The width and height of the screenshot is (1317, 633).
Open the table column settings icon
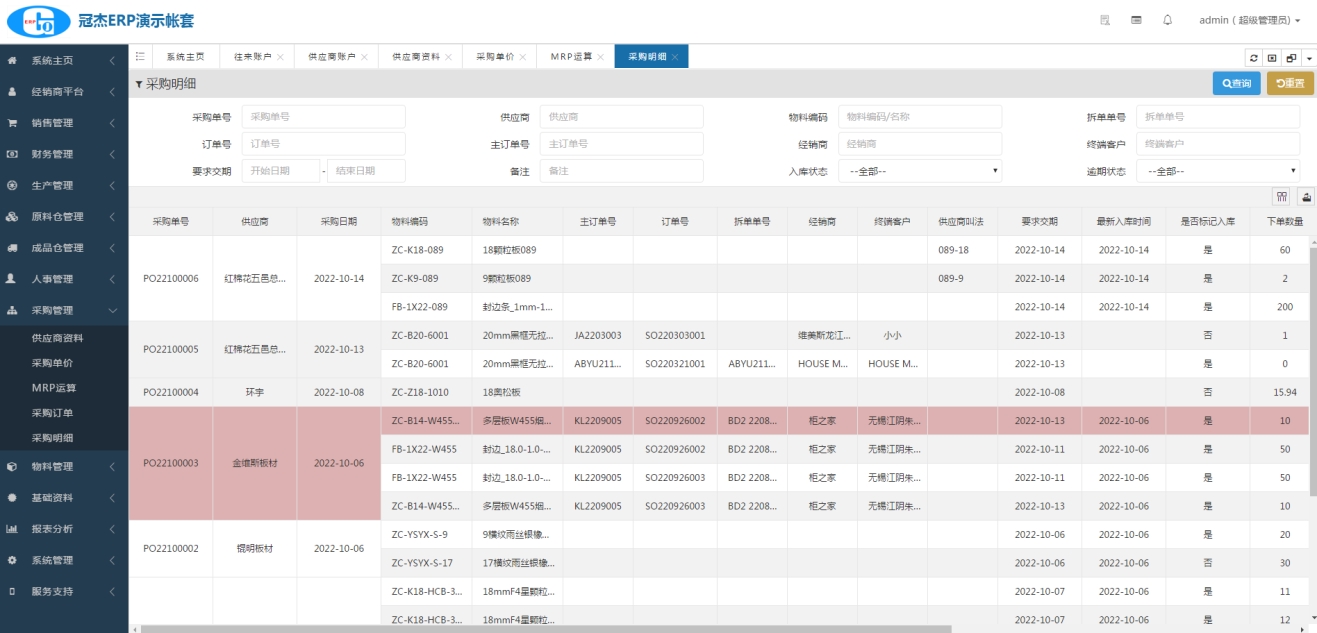coord(1281,196)
